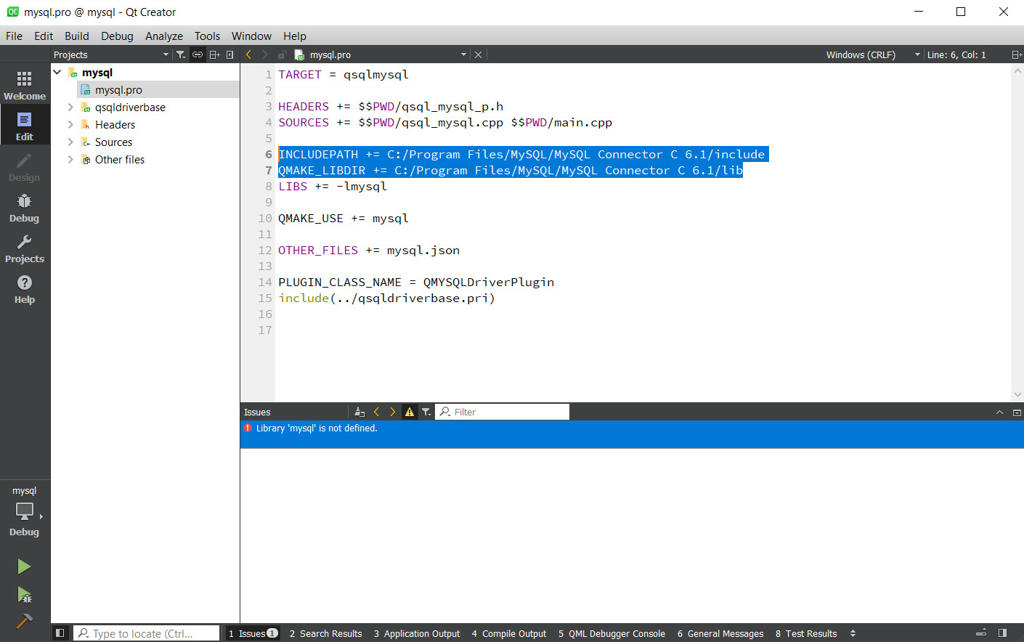Close the Issues output pane

pos(1016,412)
